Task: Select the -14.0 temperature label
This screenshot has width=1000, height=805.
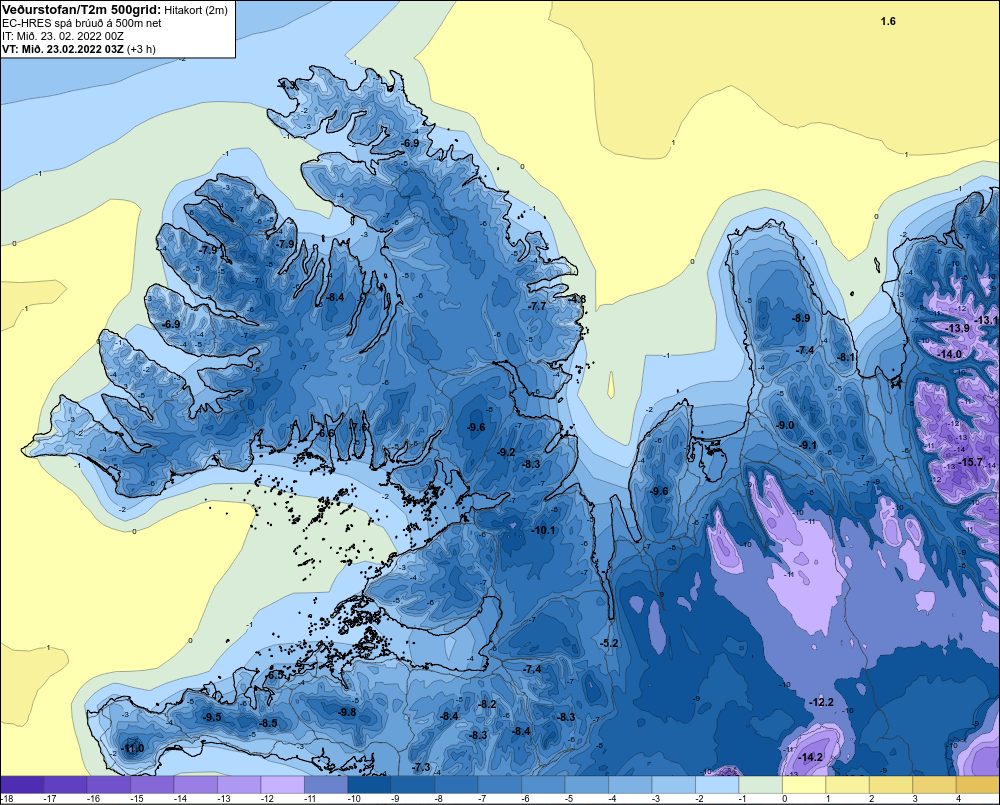Action: (x=950, y=354)
